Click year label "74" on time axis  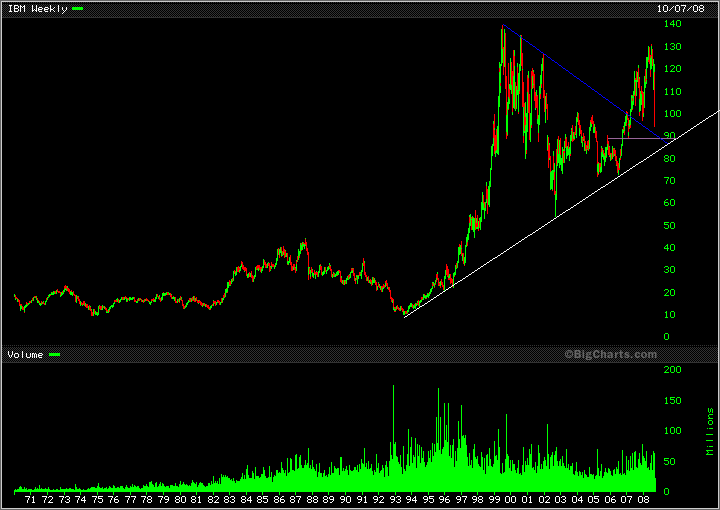tap(80, 499)
